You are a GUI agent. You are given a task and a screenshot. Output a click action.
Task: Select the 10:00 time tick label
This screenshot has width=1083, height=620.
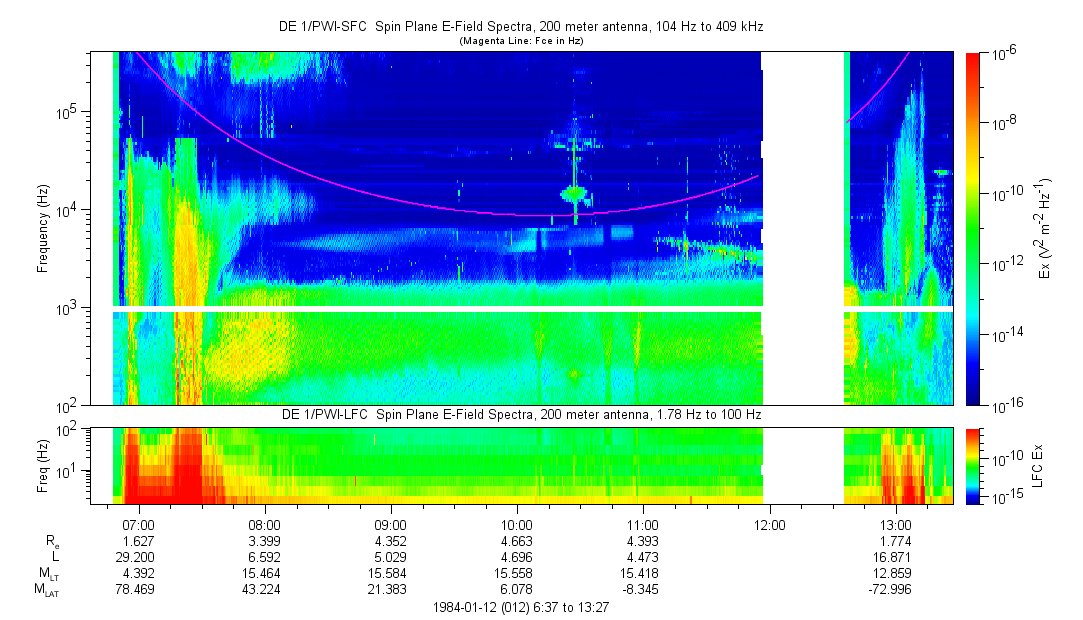pos(516,524)
